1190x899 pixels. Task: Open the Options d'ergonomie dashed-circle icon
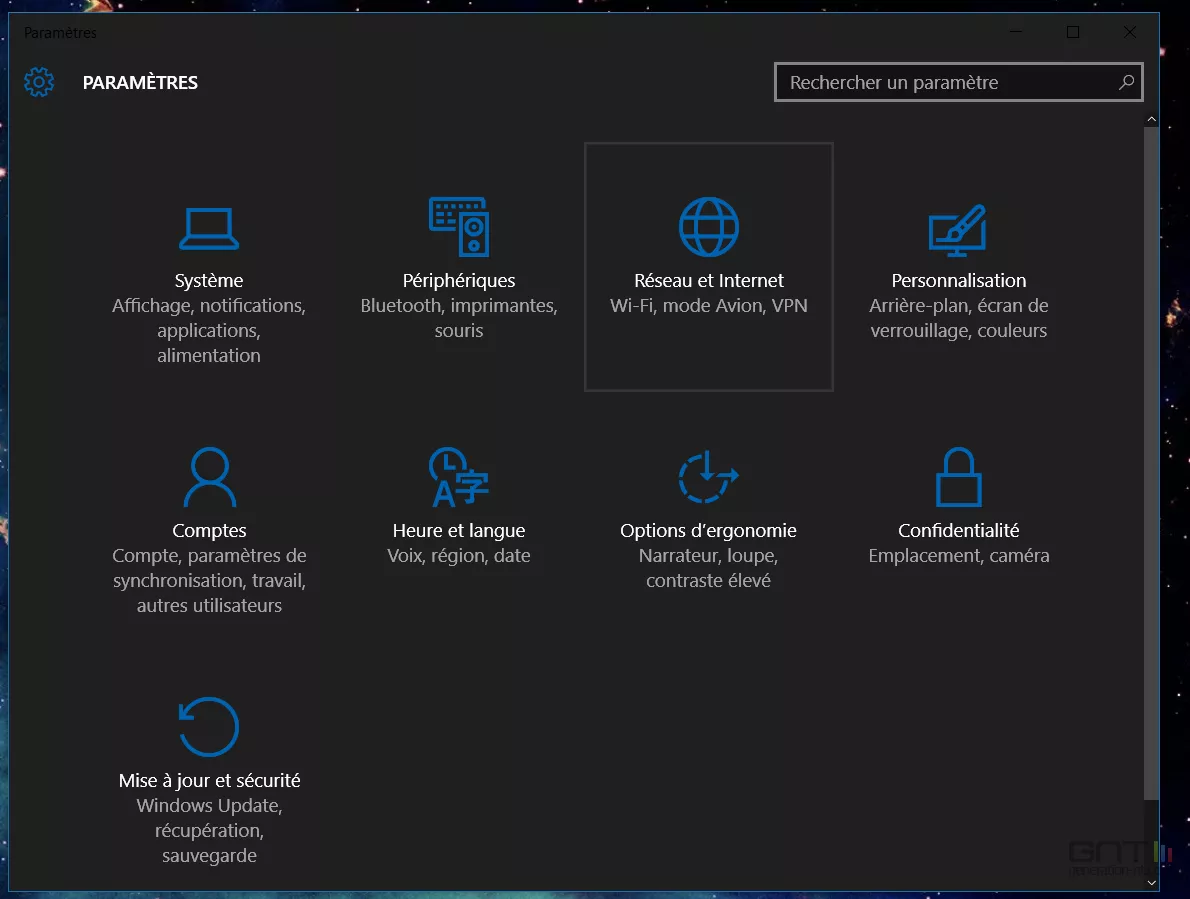coord(708,477)
